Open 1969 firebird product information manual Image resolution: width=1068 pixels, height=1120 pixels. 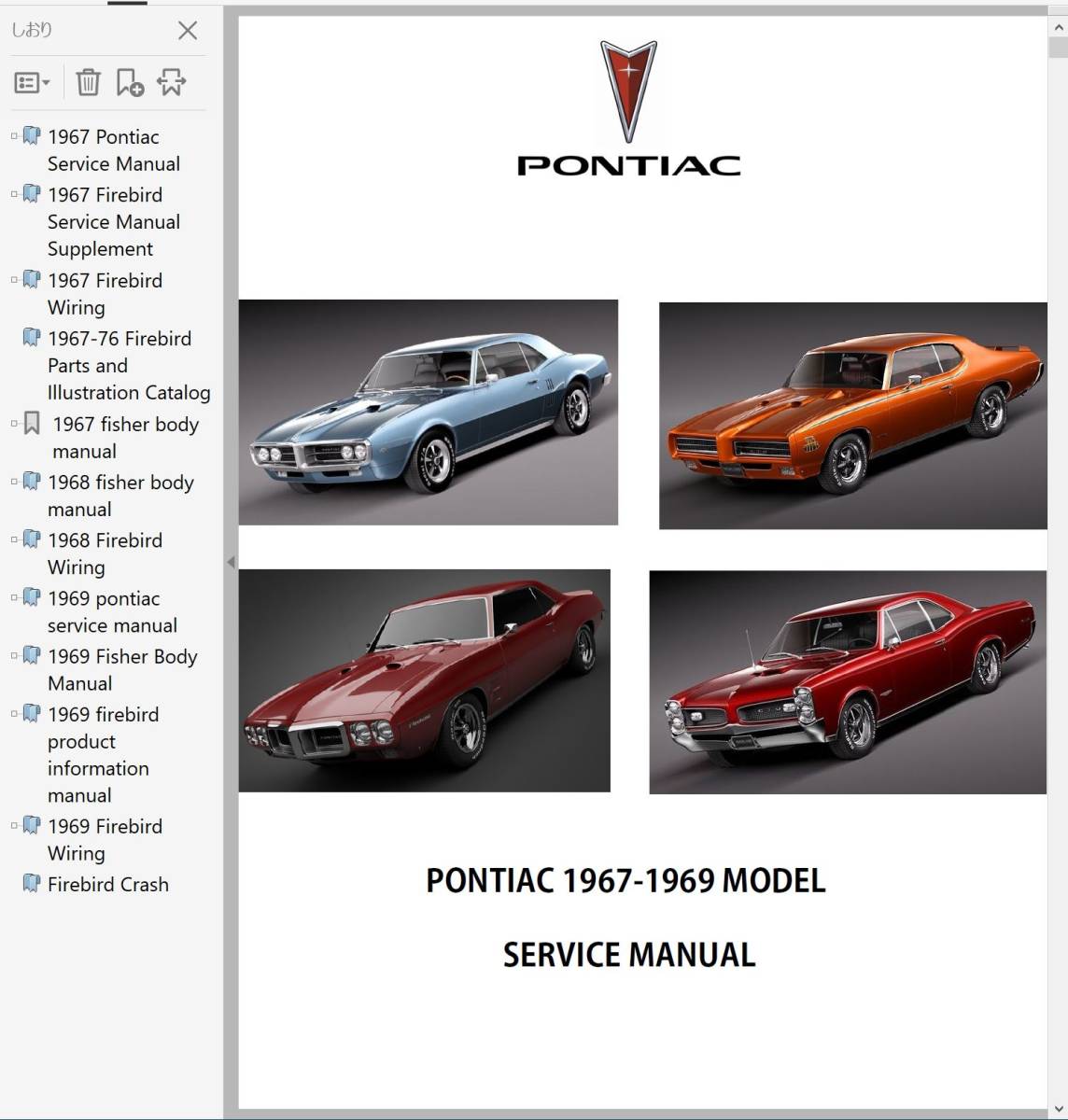pyautogui.click(x=103, y=755)
